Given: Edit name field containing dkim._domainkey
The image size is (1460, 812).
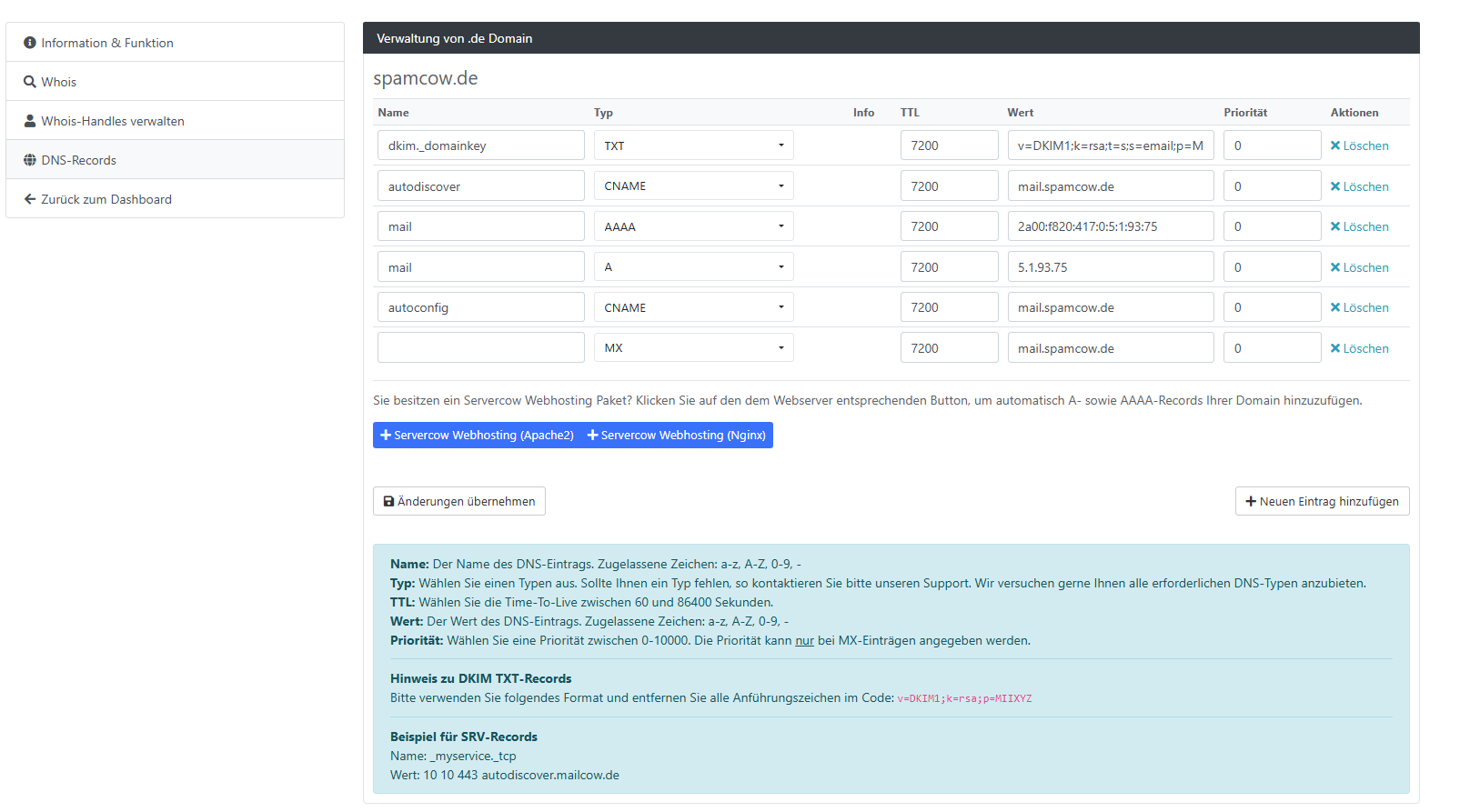Looking at the screenshot, I should coord(481,145).
